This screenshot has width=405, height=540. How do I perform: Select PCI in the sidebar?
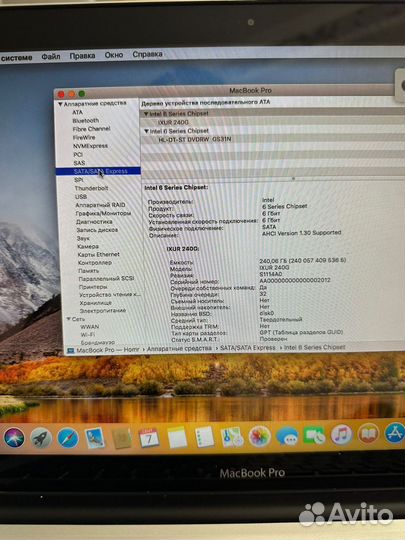[x=78, y=155]
